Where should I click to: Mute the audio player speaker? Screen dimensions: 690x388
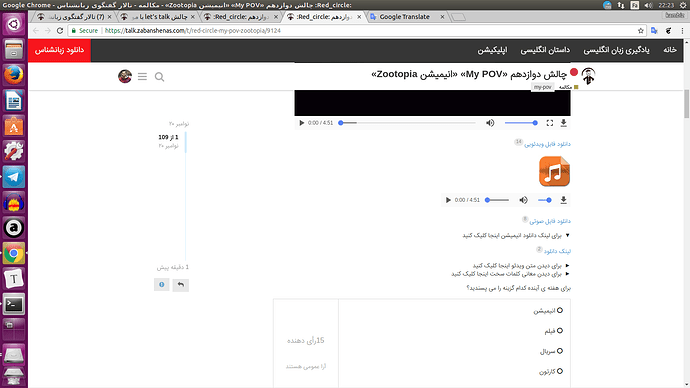coord(523,200)
